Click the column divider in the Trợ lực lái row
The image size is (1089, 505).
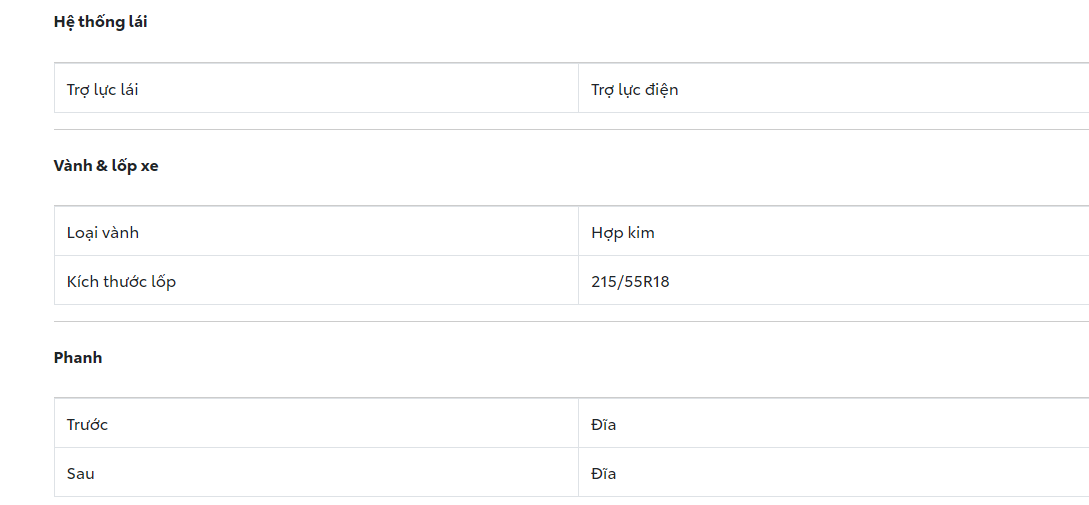[x=578, y=90]
